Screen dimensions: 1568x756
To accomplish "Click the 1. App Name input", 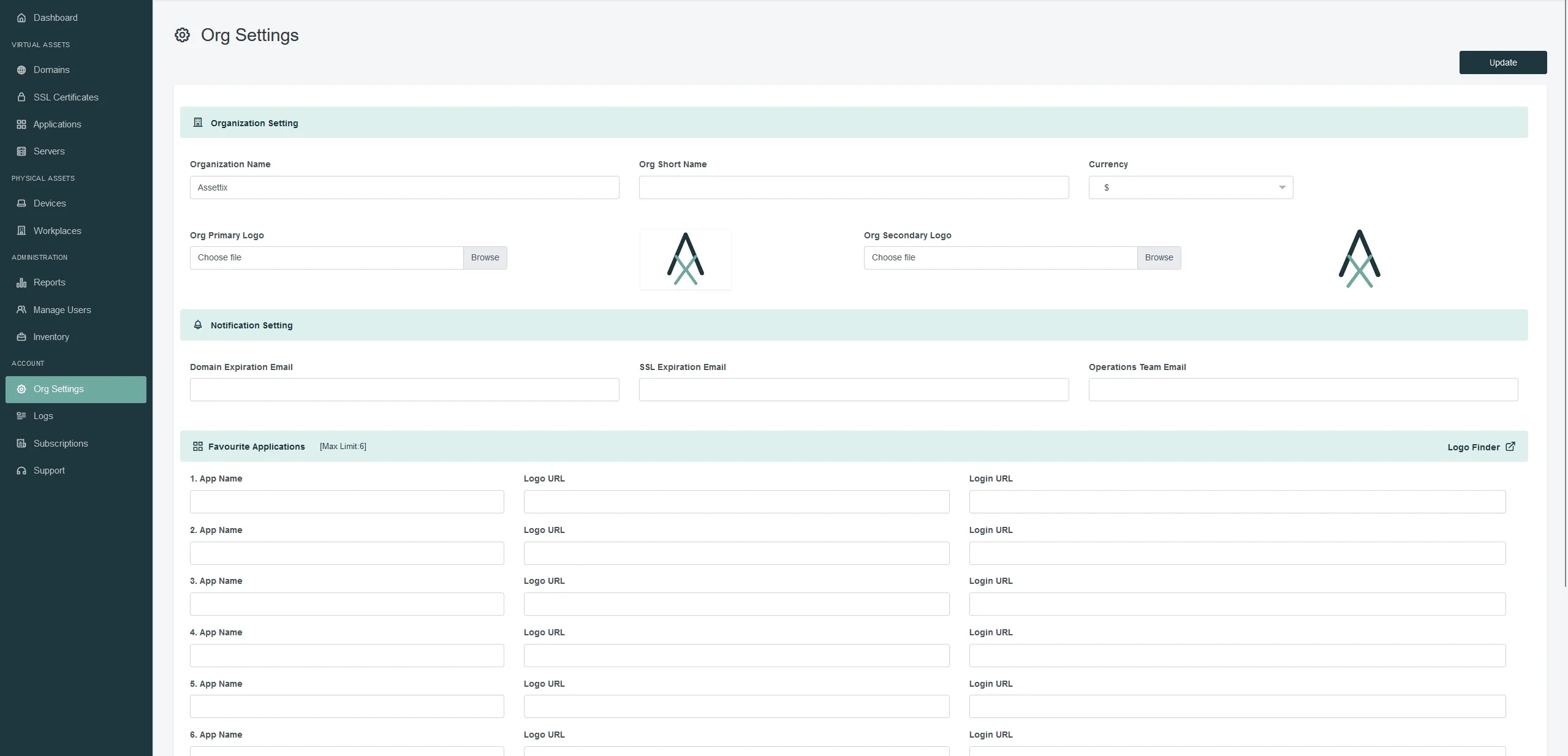I will pos(347,502).
